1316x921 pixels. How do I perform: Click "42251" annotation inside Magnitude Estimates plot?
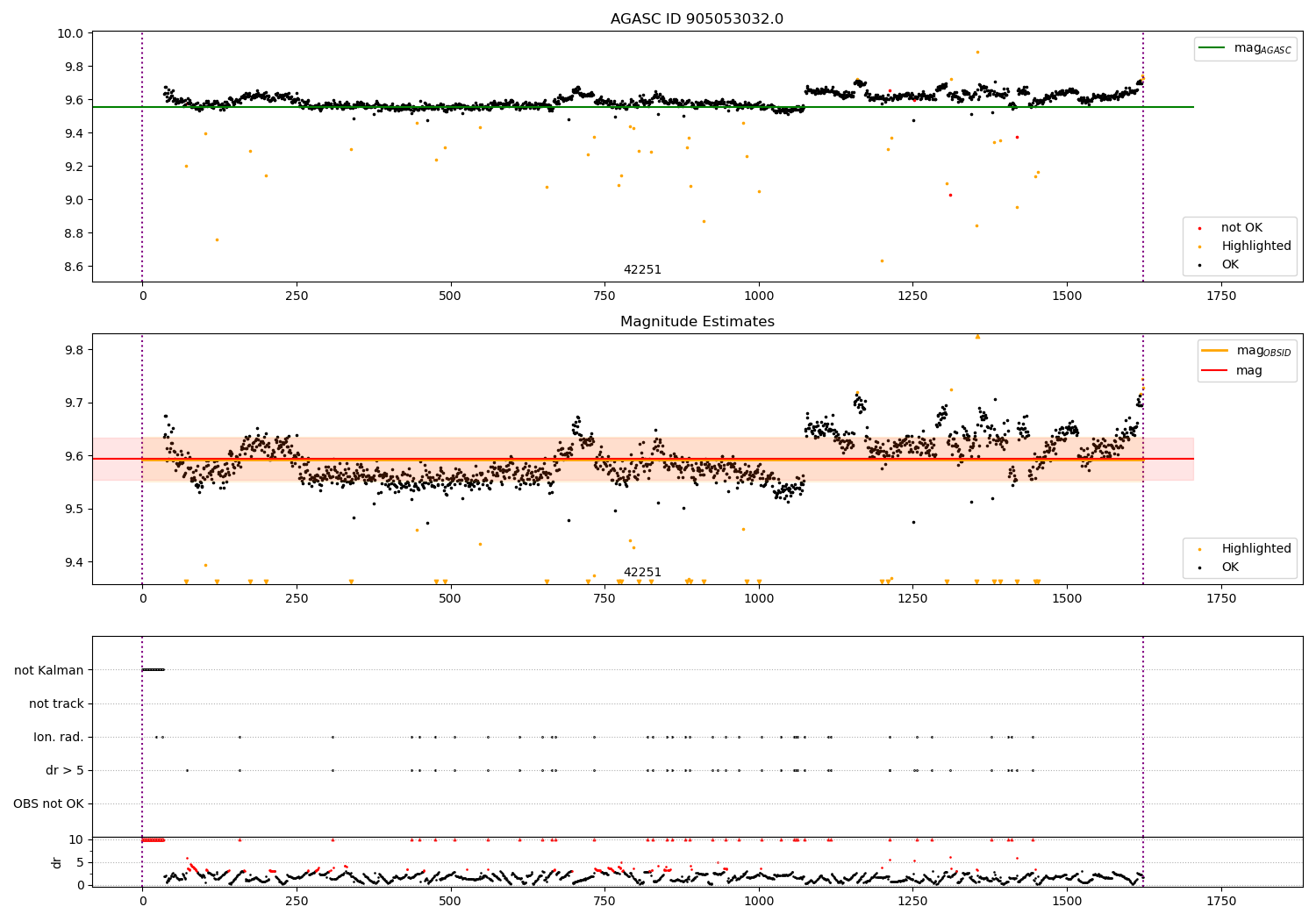pos(642,573)
